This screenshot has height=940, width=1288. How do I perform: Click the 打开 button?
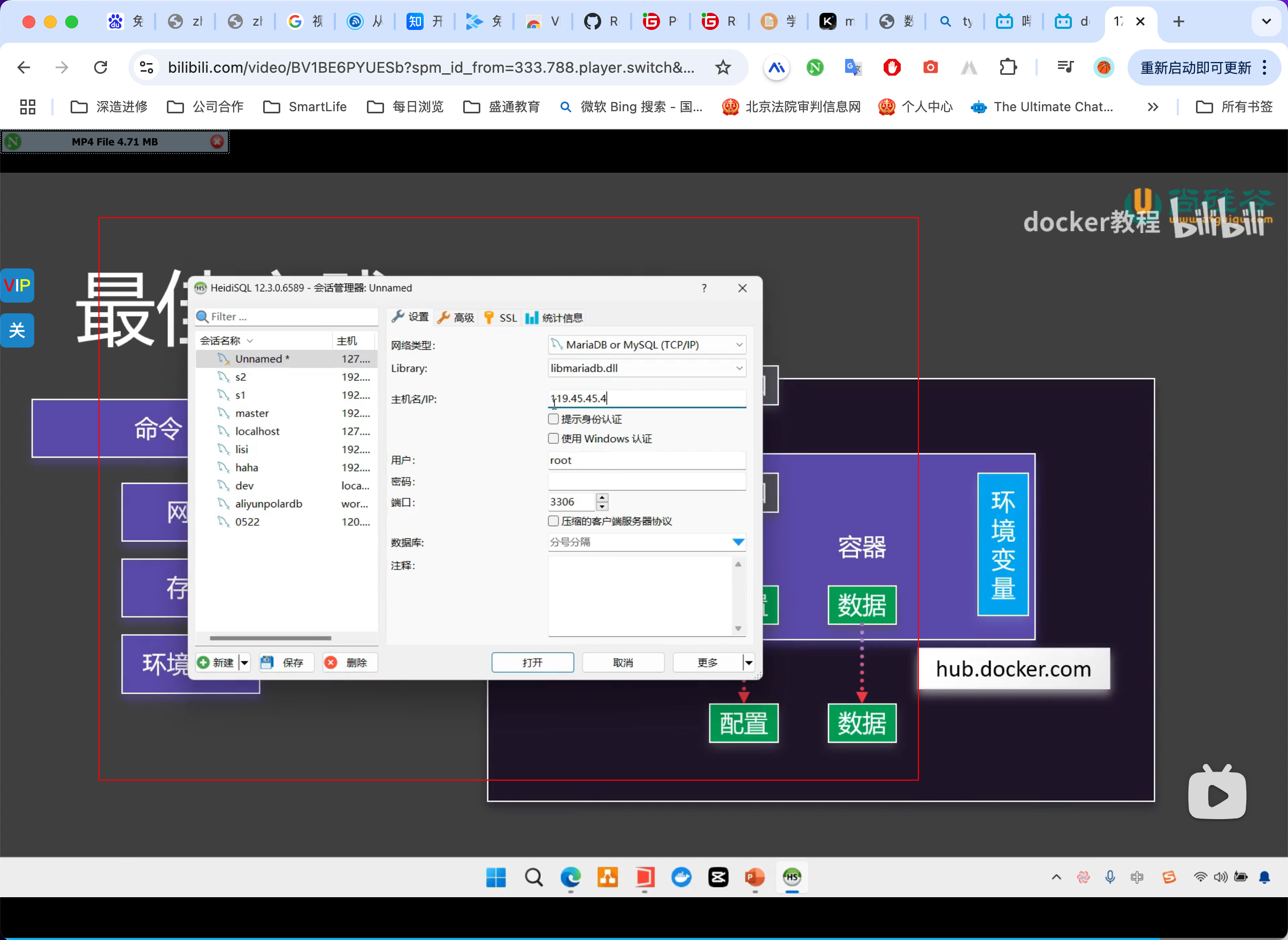(x=532, y=662)
